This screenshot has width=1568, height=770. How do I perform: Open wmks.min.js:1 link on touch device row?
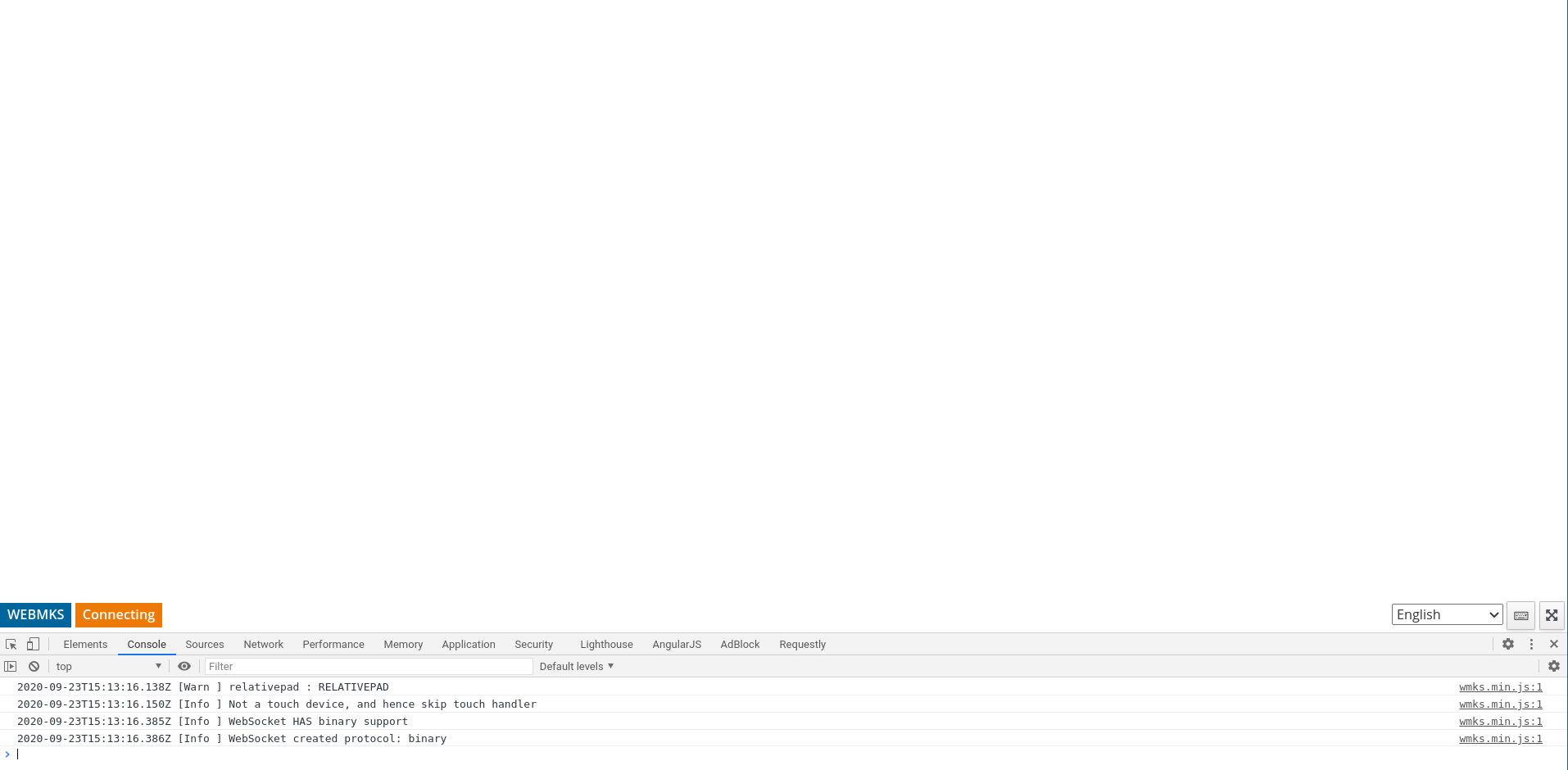click(x=1501, y=704)
